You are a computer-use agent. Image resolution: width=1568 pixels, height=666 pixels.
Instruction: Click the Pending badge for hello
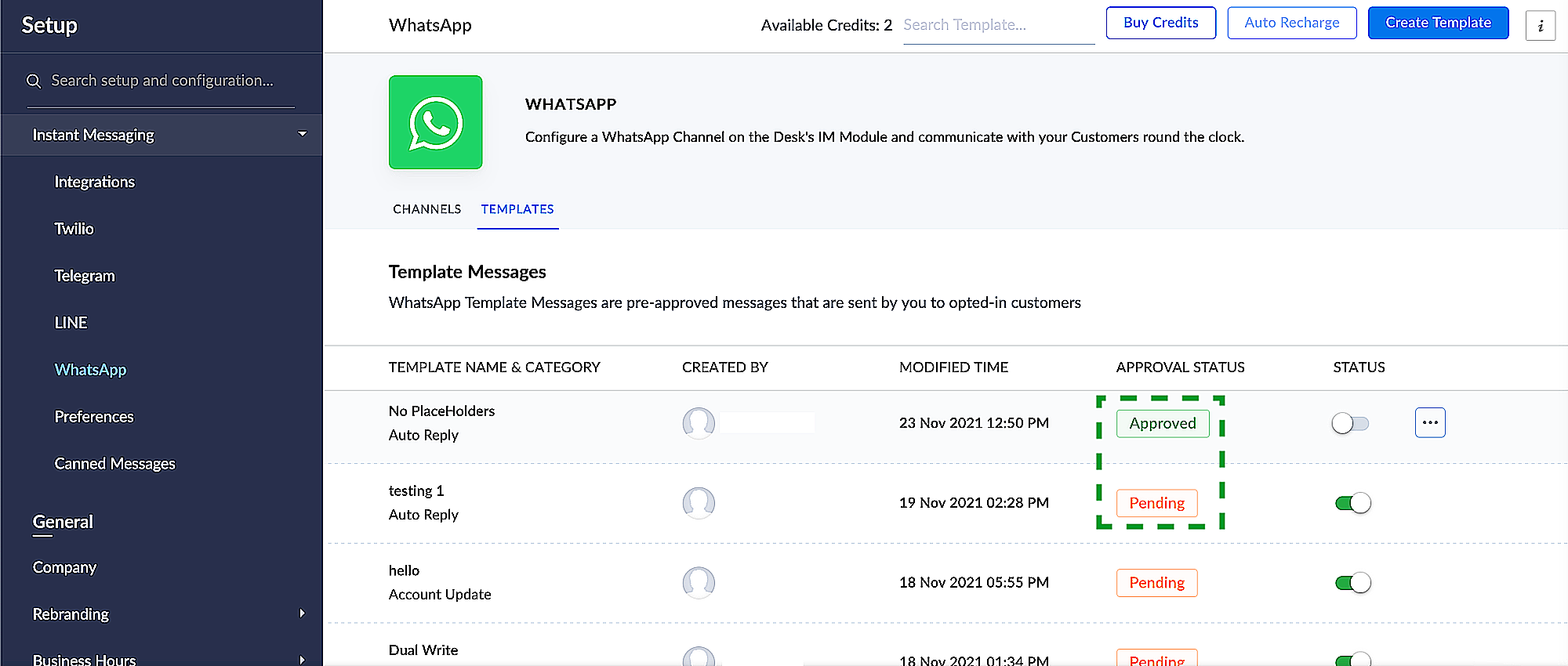[1157, 583]
